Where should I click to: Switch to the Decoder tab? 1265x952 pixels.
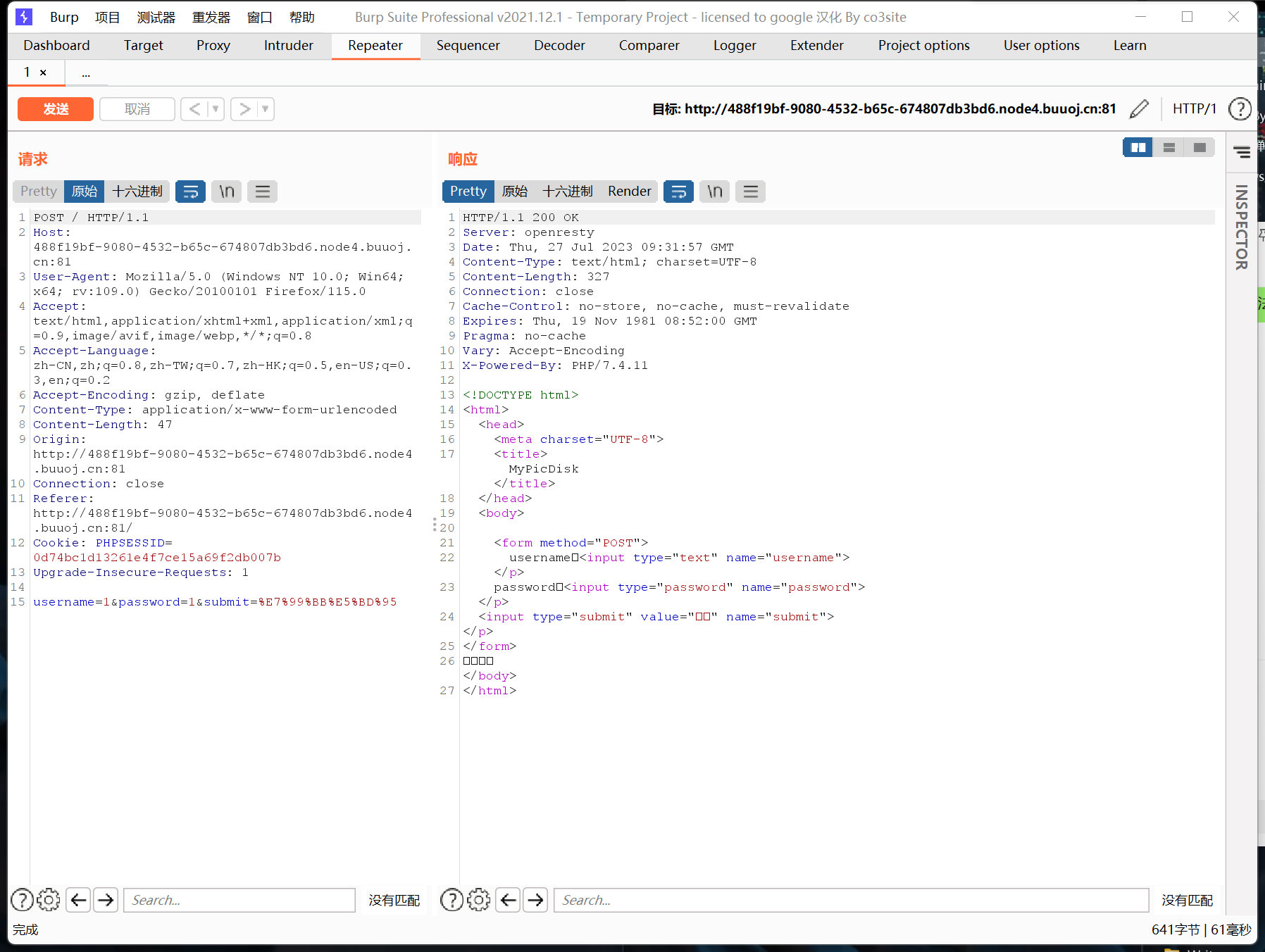[559, 46]
